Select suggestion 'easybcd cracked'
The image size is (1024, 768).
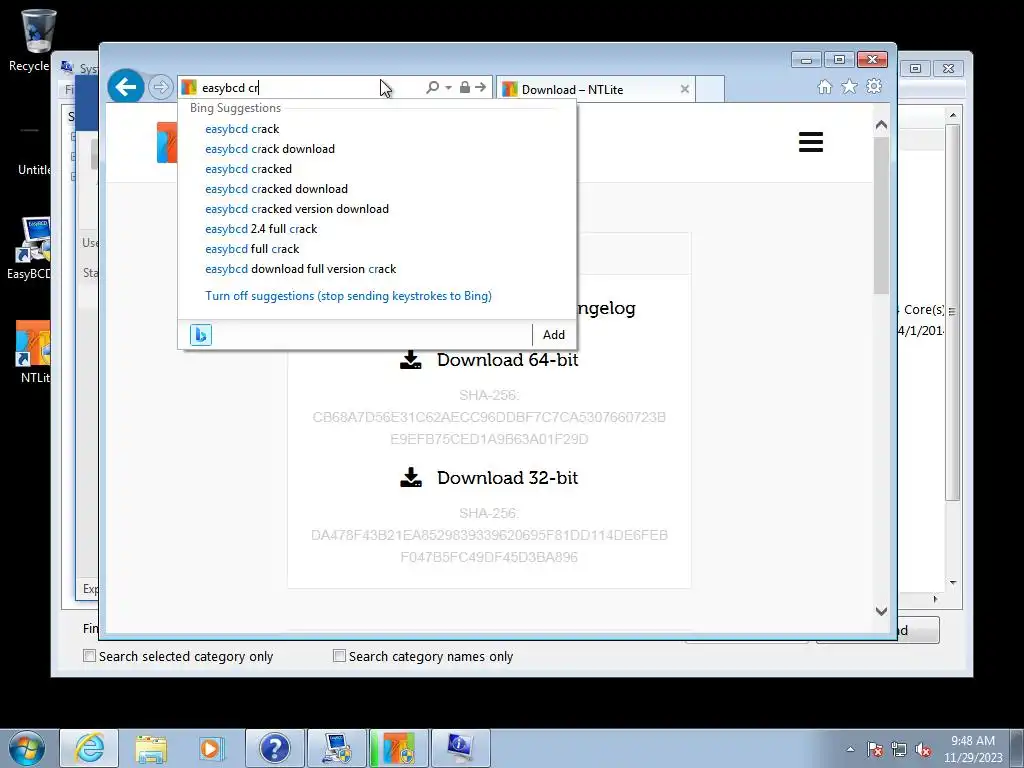click(x=248, y=169)
